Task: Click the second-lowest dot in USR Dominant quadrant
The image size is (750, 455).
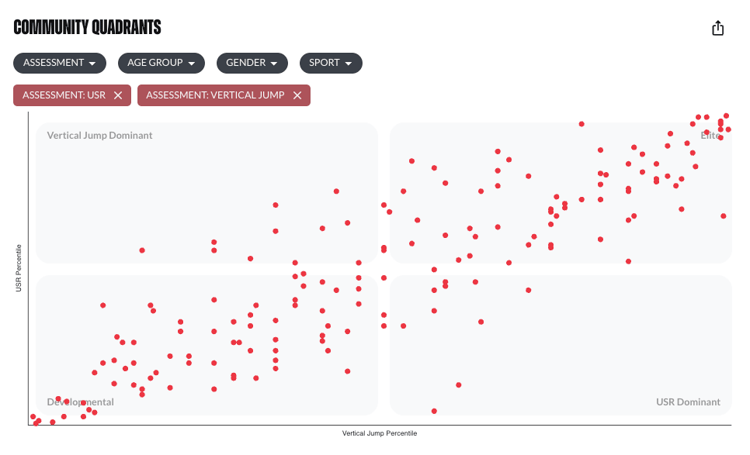Action: coord(459,385)
